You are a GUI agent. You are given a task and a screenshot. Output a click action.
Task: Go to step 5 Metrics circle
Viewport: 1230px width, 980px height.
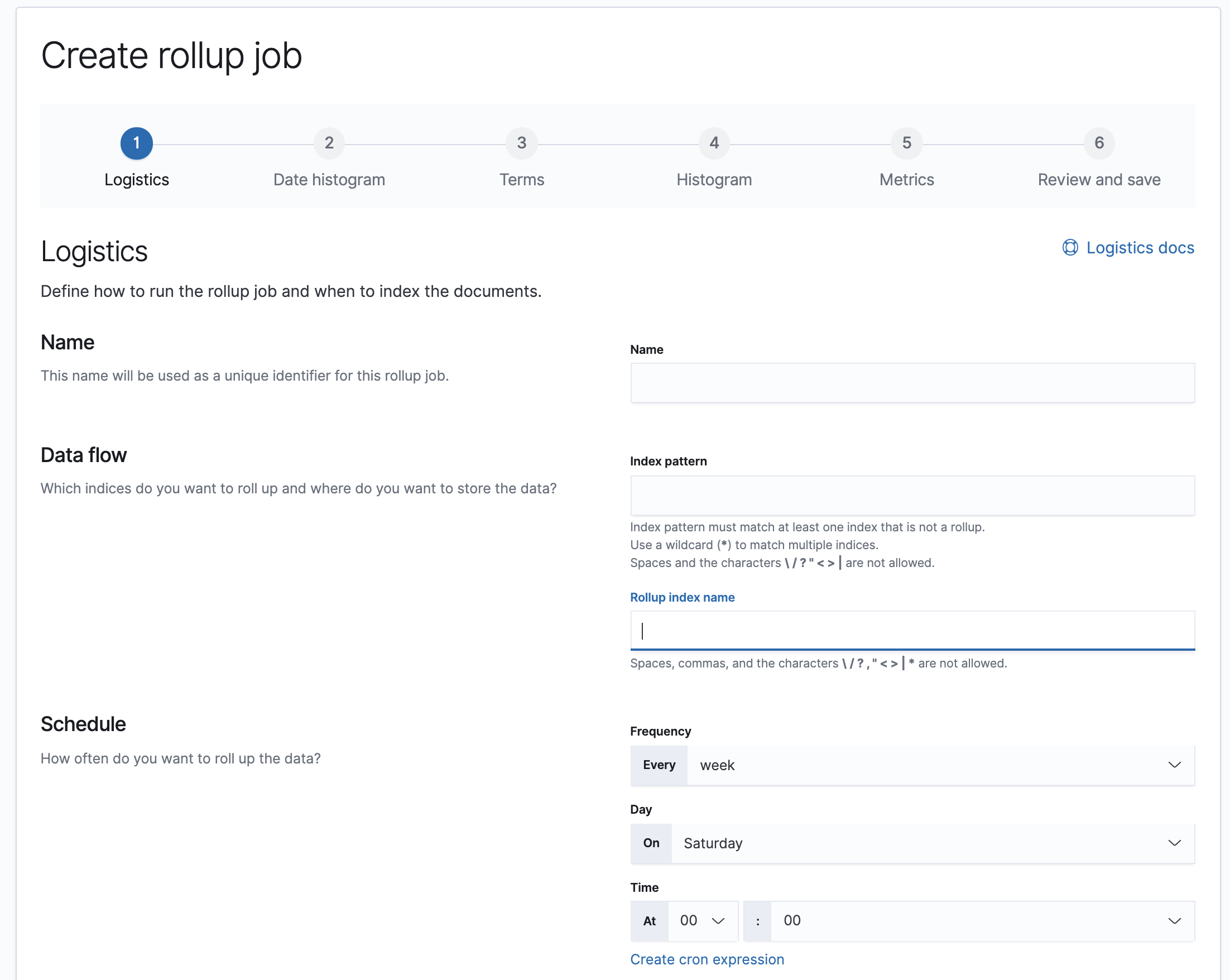[906, 143]
